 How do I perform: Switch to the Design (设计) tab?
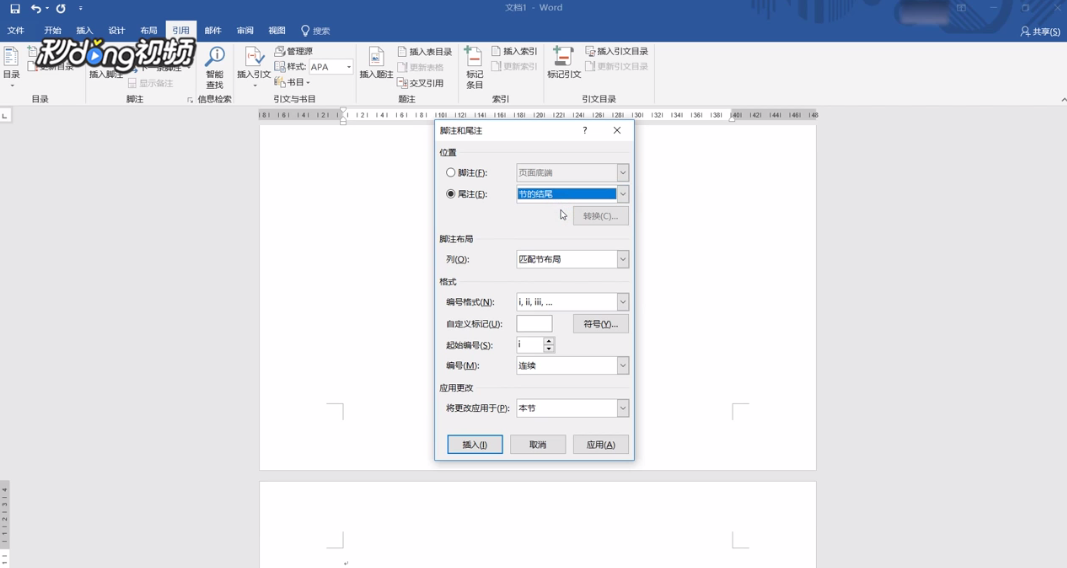pyautogui.click(x=116, y=31)
